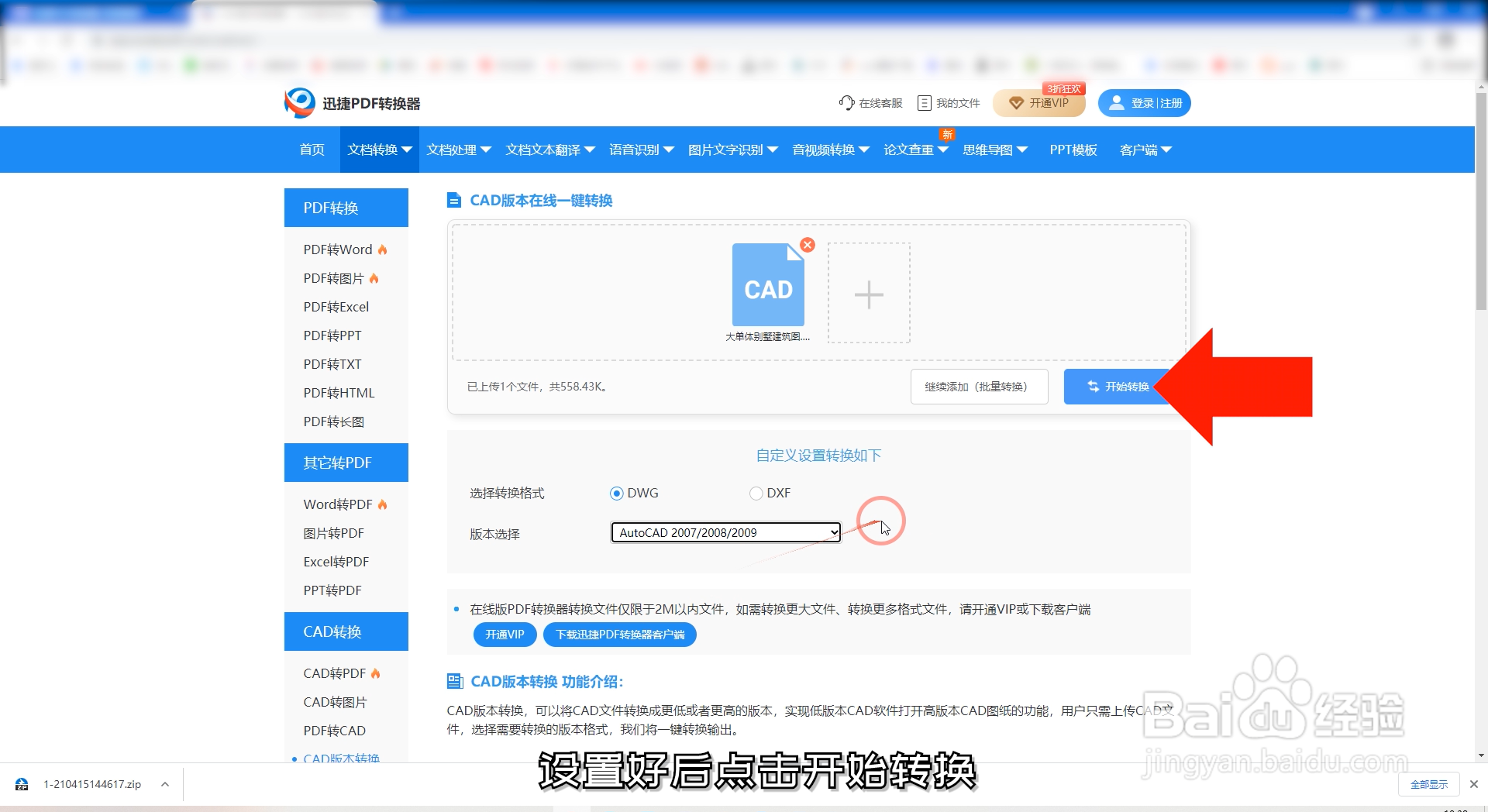This screenshot has width=1488, height=812.
Task: Click the CAD版本转换 功能介绍 heading icon
Action: (455, 682)
